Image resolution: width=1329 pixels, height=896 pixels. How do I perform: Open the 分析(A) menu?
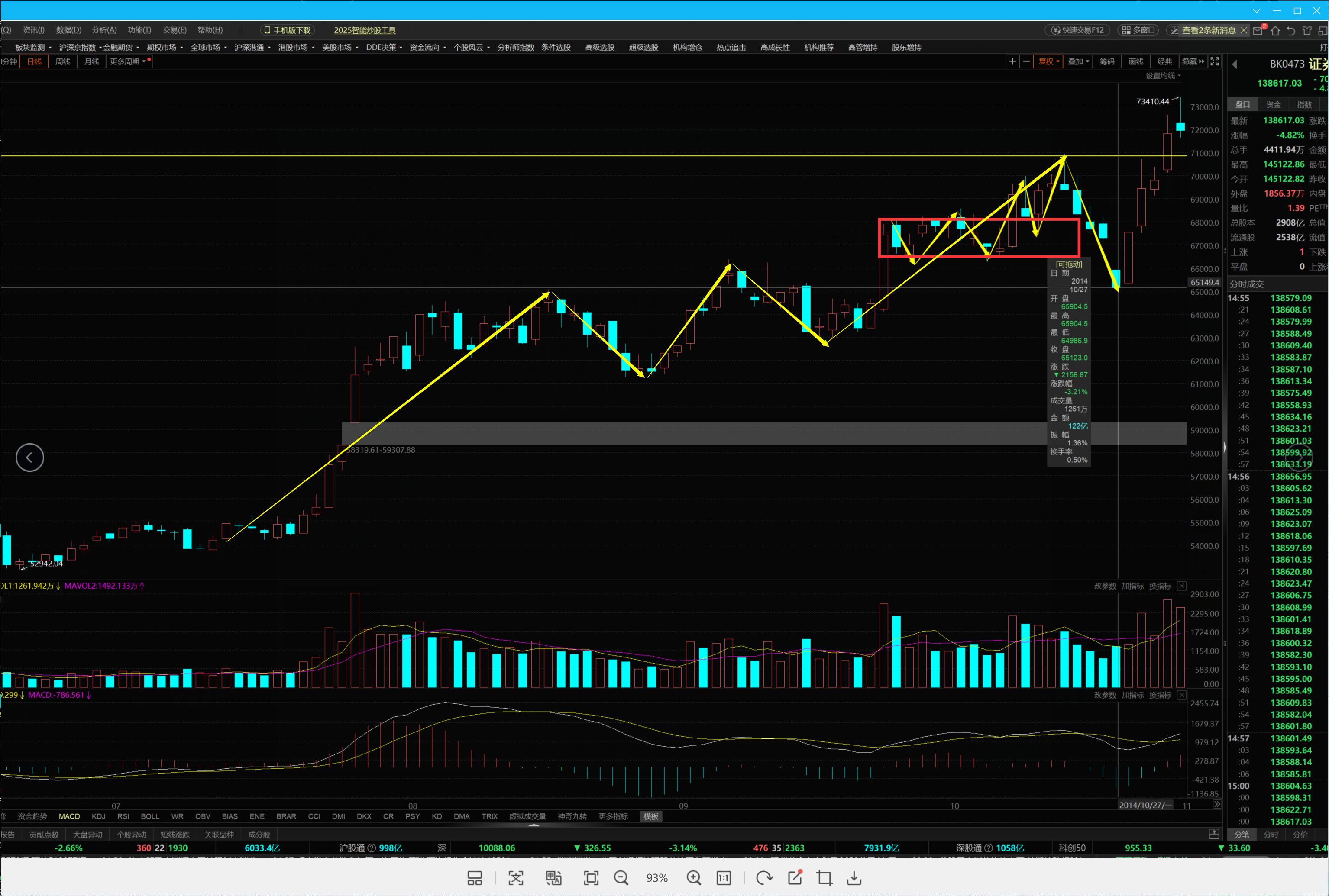(104, 30)
